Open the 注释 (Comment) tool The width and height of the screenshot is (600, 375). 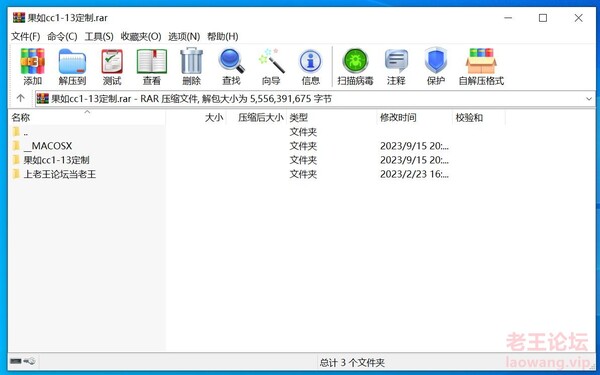396,61
